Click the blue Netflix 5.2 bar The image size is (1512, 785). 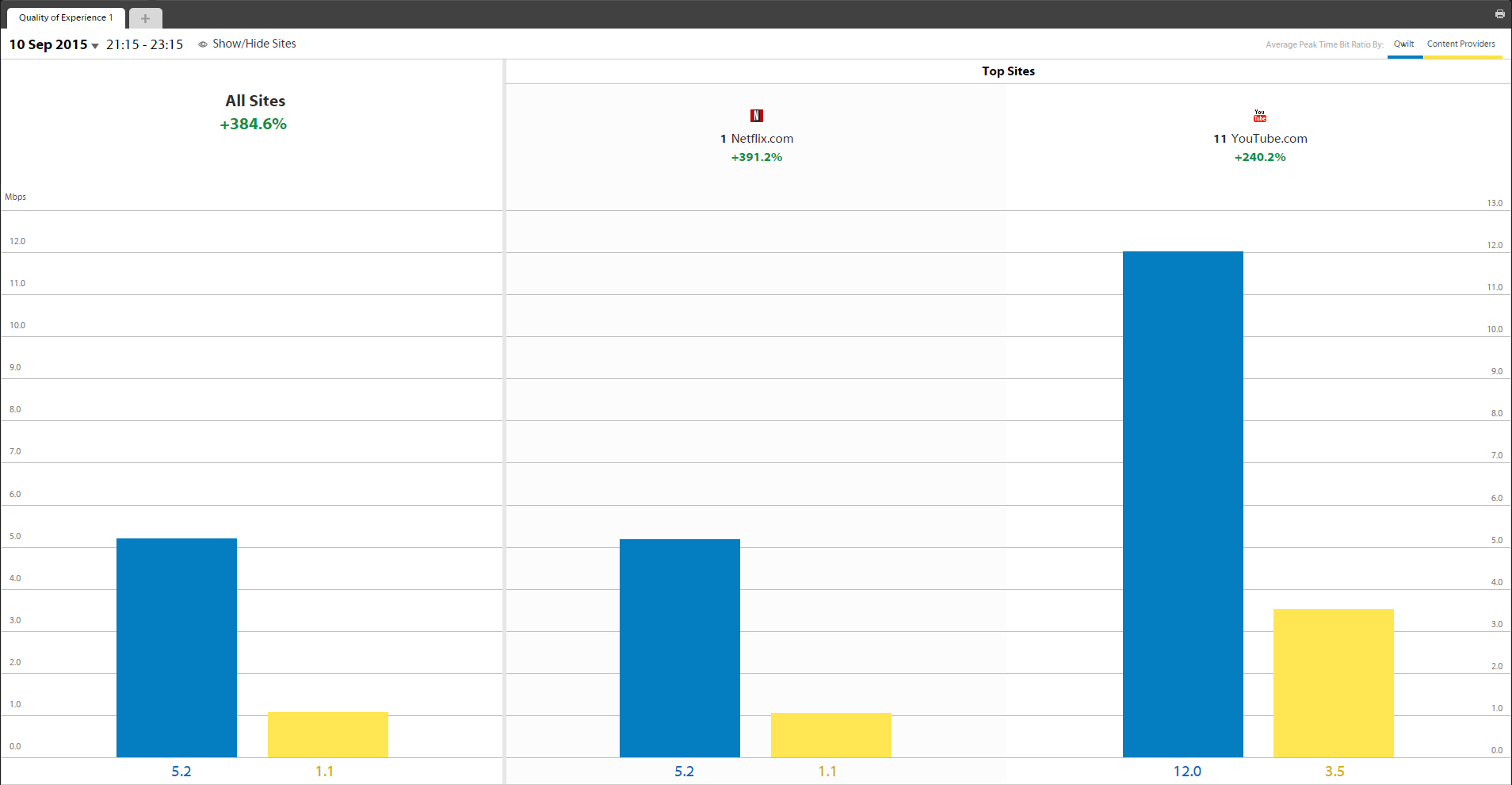coord(680,648)
